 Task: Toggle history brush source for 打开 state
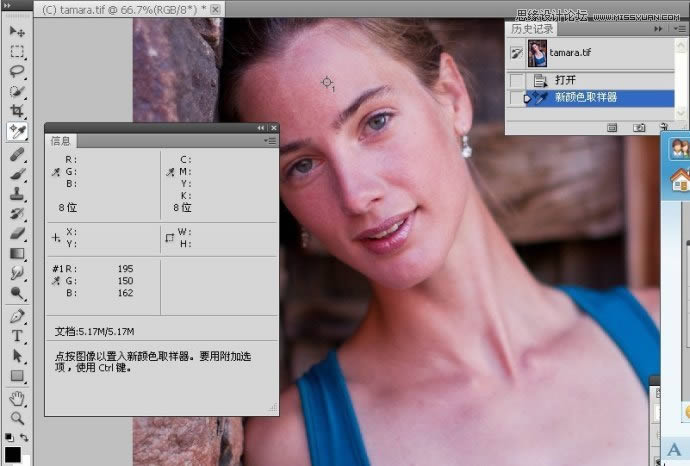(516, 80)
